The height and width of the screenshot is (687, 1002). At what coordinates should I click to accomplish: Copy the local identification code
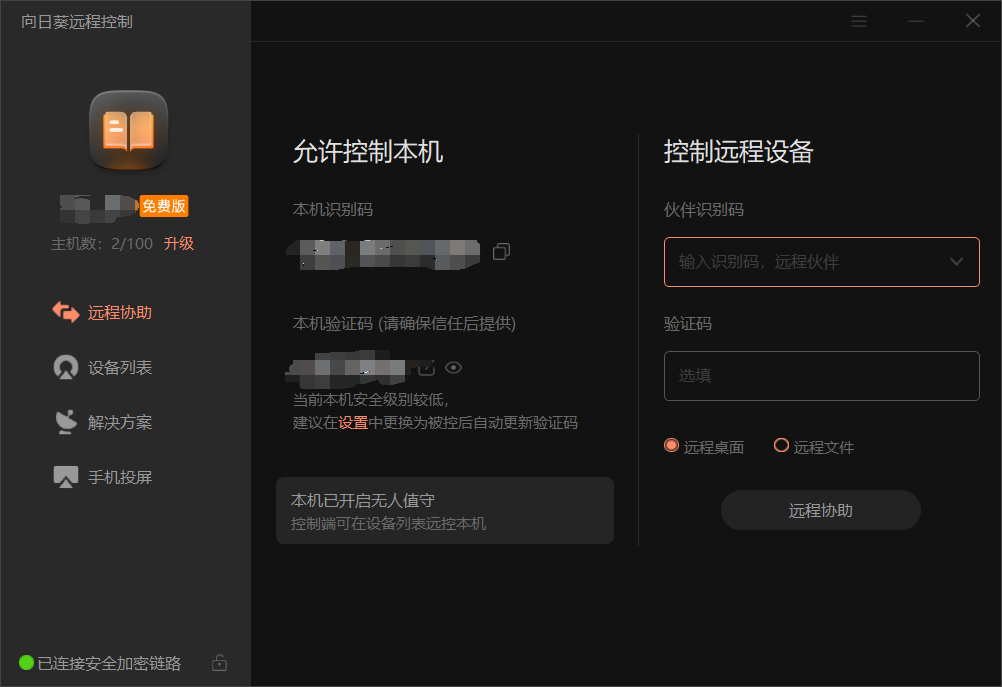[502, 252]
